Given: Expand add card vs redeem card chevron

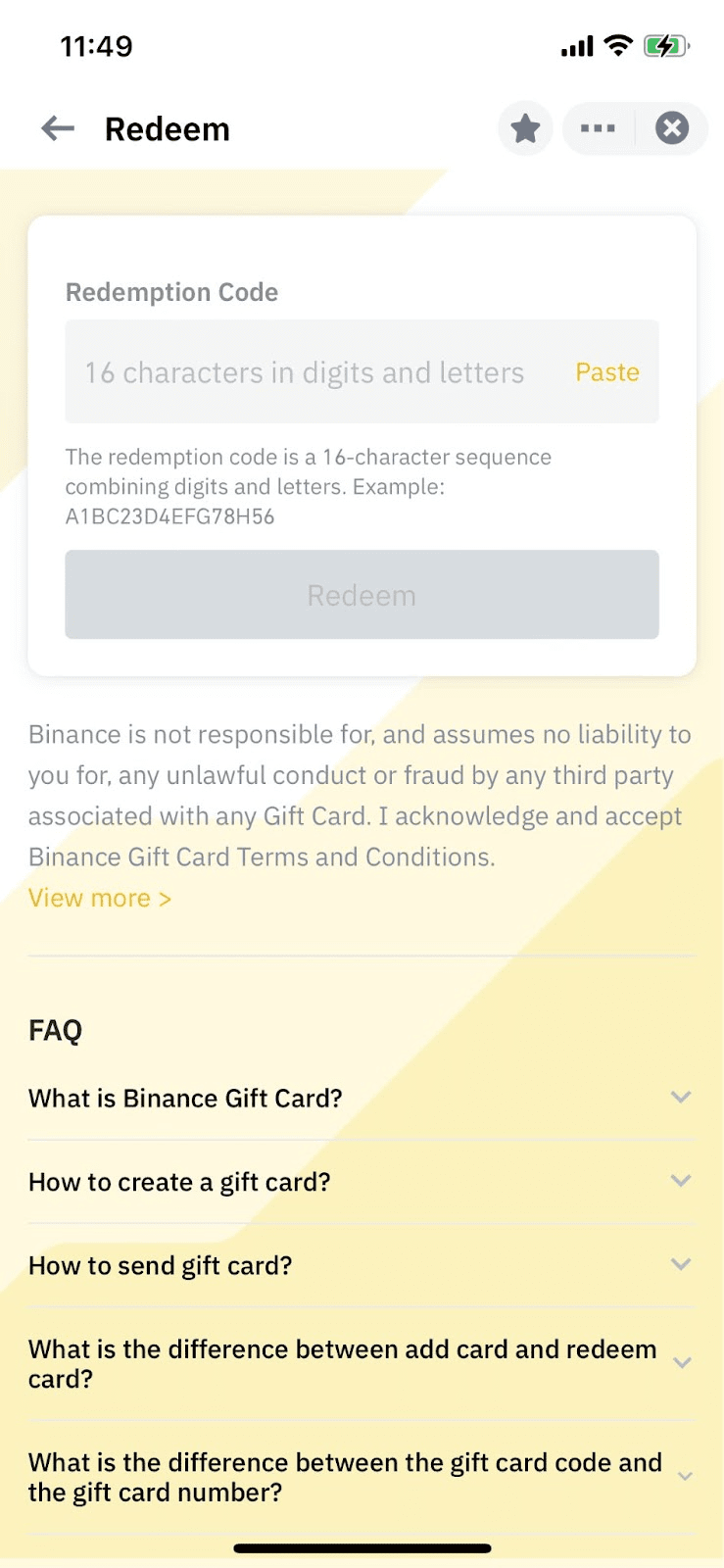Looking at the screenshot, I should 683,1363.
